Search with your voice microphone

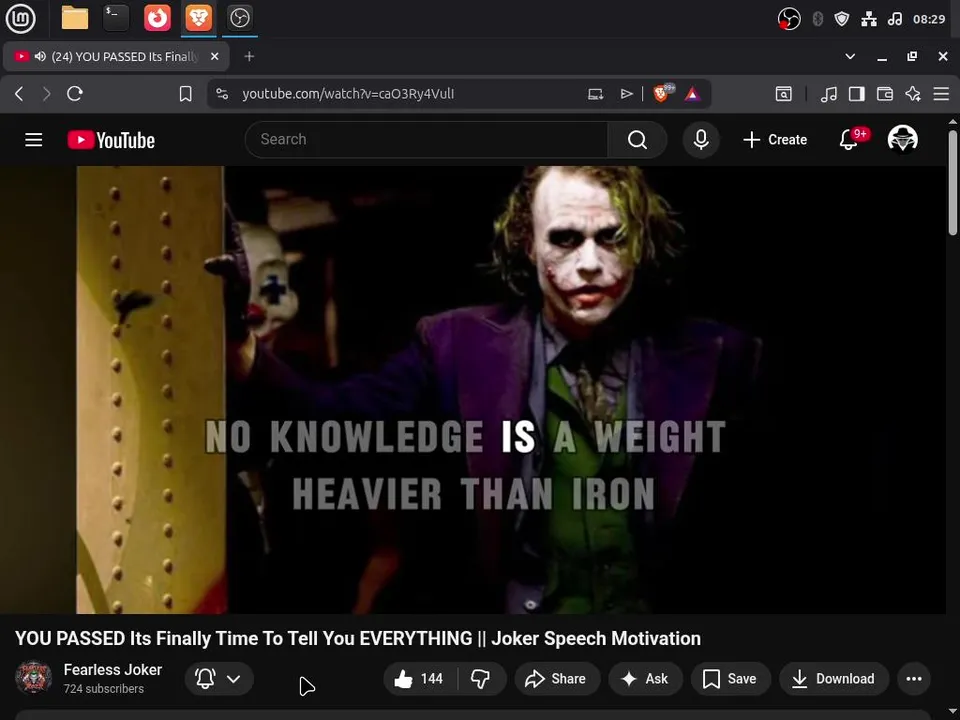(701, 140)
